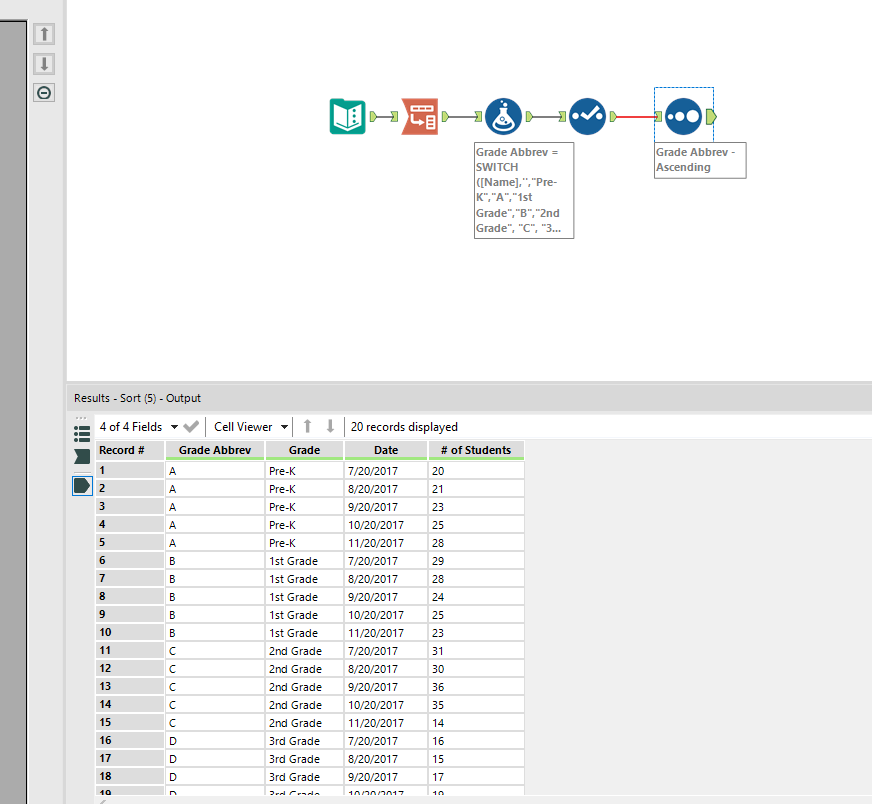This screenshot has height=804, width=872.
Task: Click Date cell 7/20/2017 in record 1
Action: coord(386,471)
